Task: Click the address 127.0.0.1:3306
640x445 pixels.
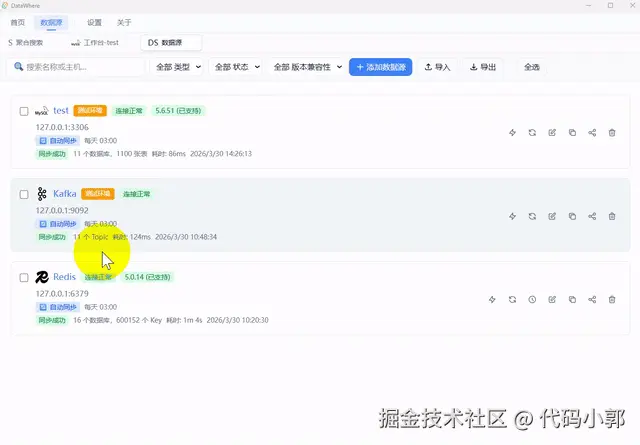Action: [62, 127]
